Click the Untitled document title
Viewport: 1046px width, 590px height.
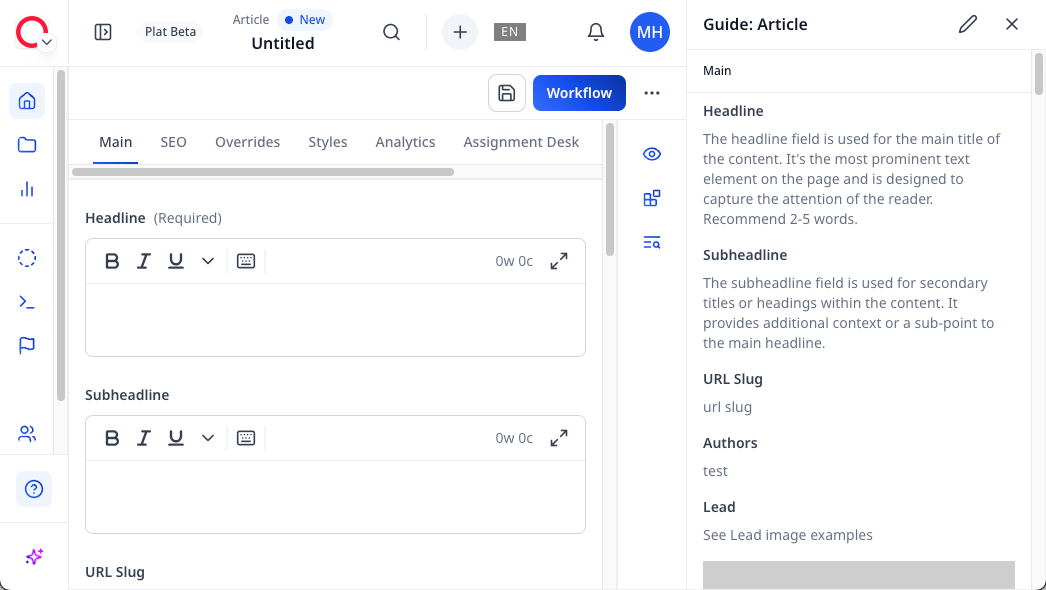[x=283, y=43]
